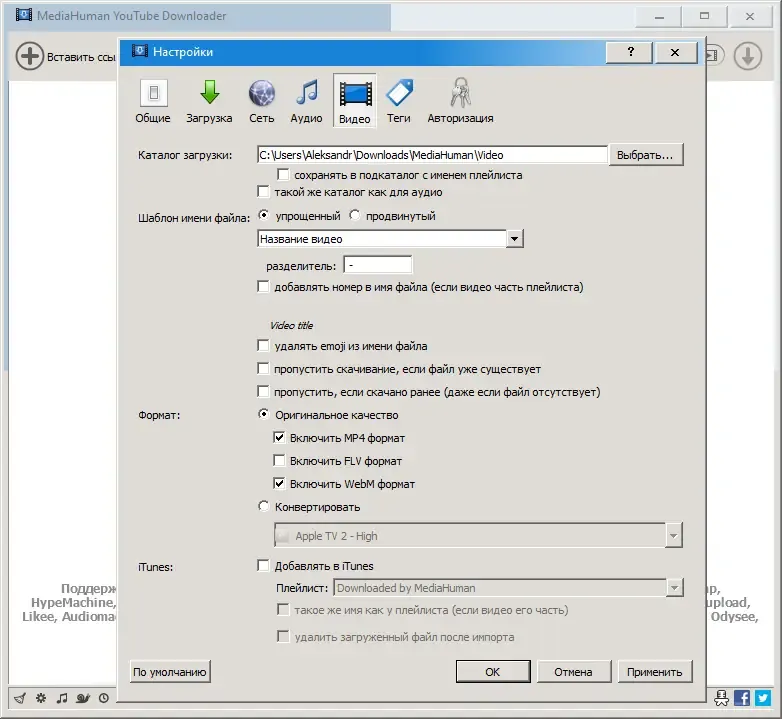Image resolution: width=782 pixels, height=719 pixels.
Task: Switch to the Аудио tab
Action: (306, 101)
